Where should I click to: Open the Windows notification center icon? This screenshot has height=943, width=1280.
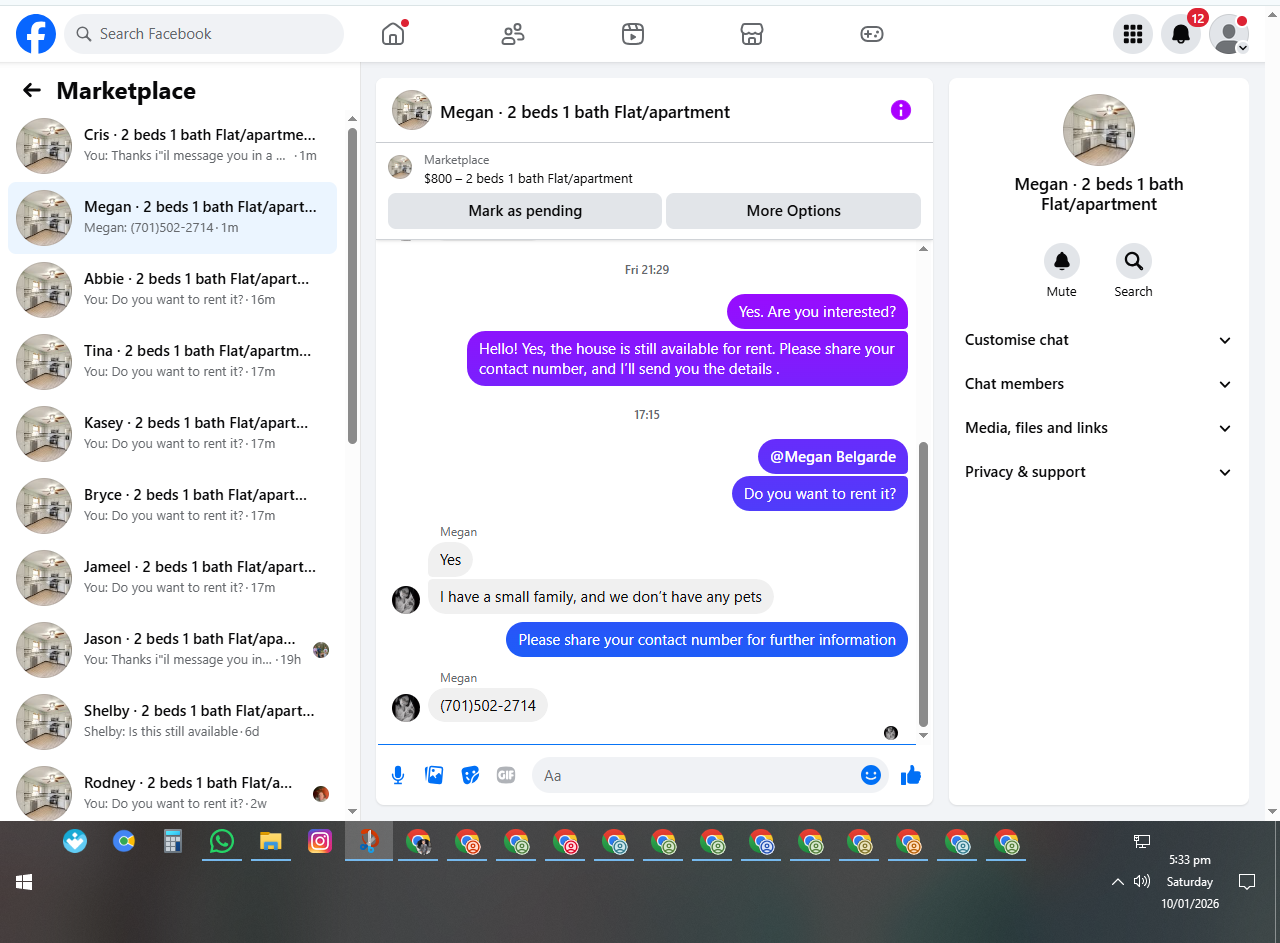click(1247, 882)
